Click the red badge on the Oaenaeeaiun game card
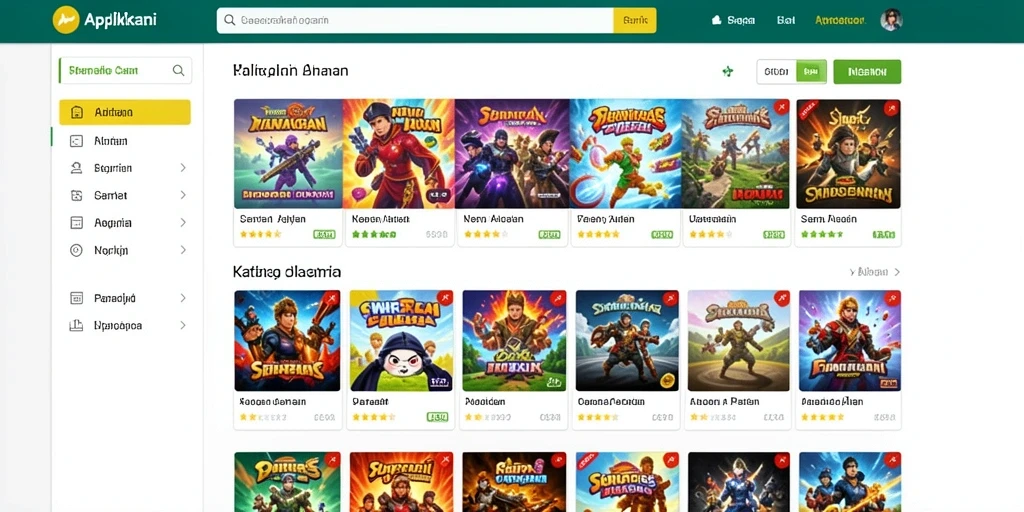 pyautogui.click(x=670, y=299)
